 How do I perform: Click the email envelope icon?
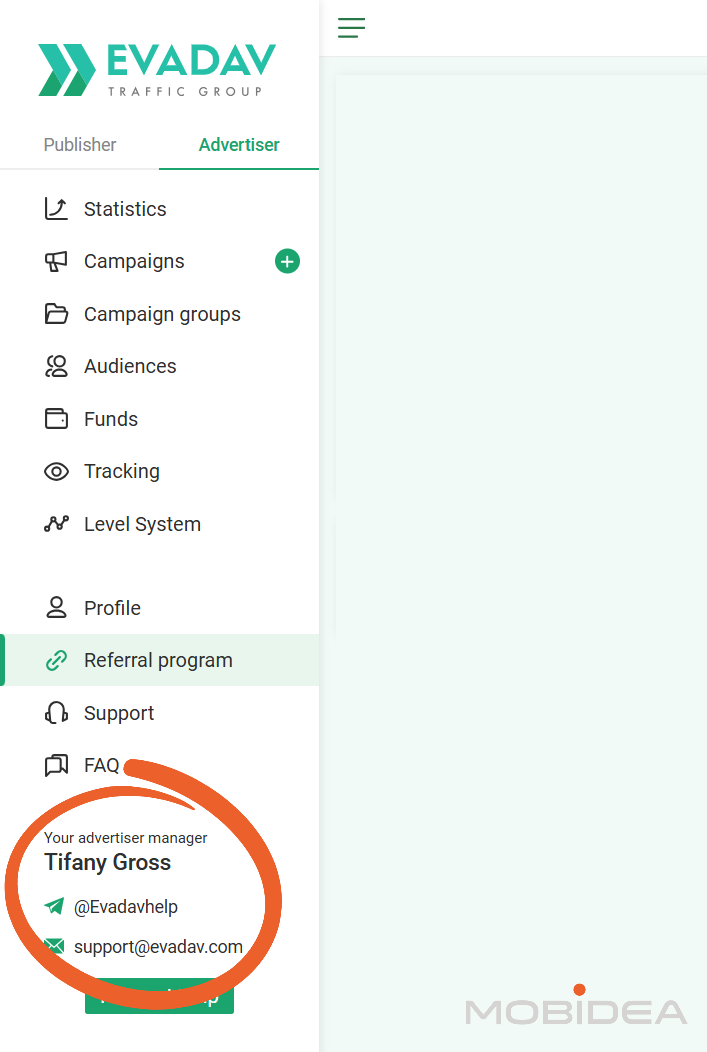(x=54, y=947)
